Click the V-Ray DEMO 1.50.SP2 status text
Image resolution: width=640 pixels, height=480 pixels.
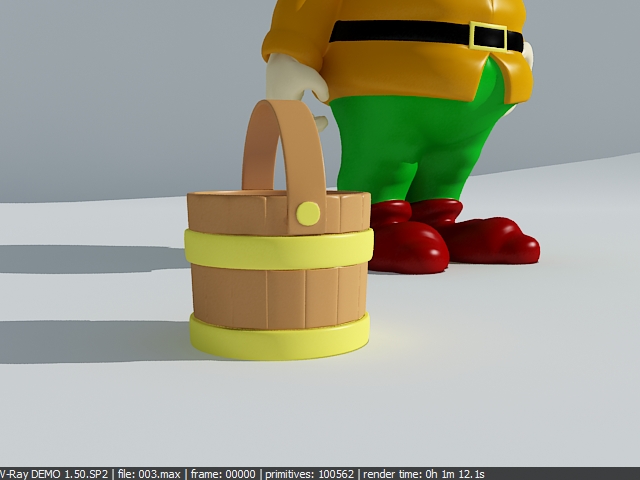(x=54, y=474)
